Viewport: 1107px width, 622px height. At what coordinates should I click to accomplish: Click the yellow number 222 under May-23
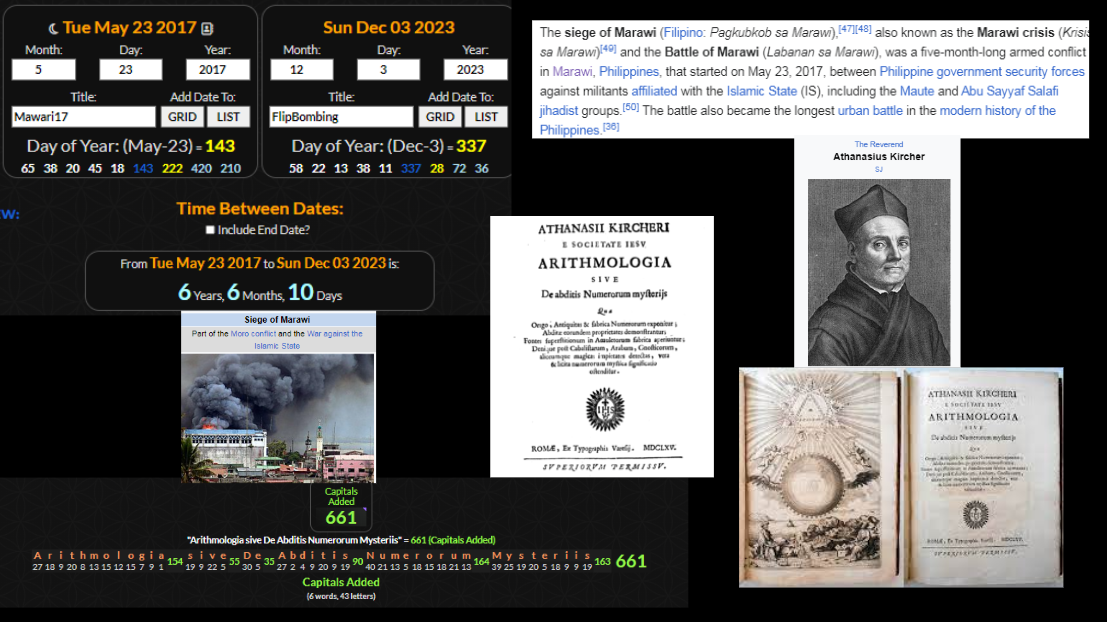coord(172,169)
